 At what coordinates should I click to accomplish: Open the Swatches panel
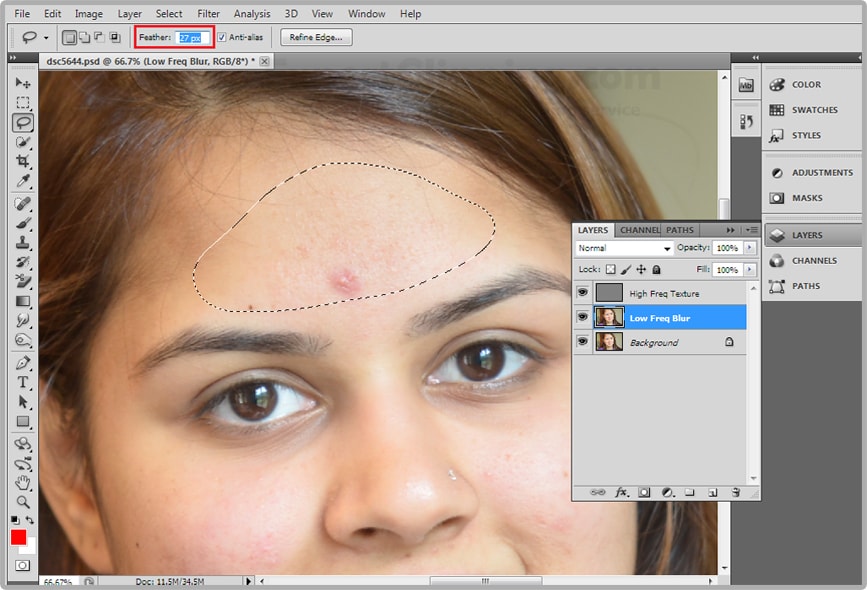click(811, 110)
